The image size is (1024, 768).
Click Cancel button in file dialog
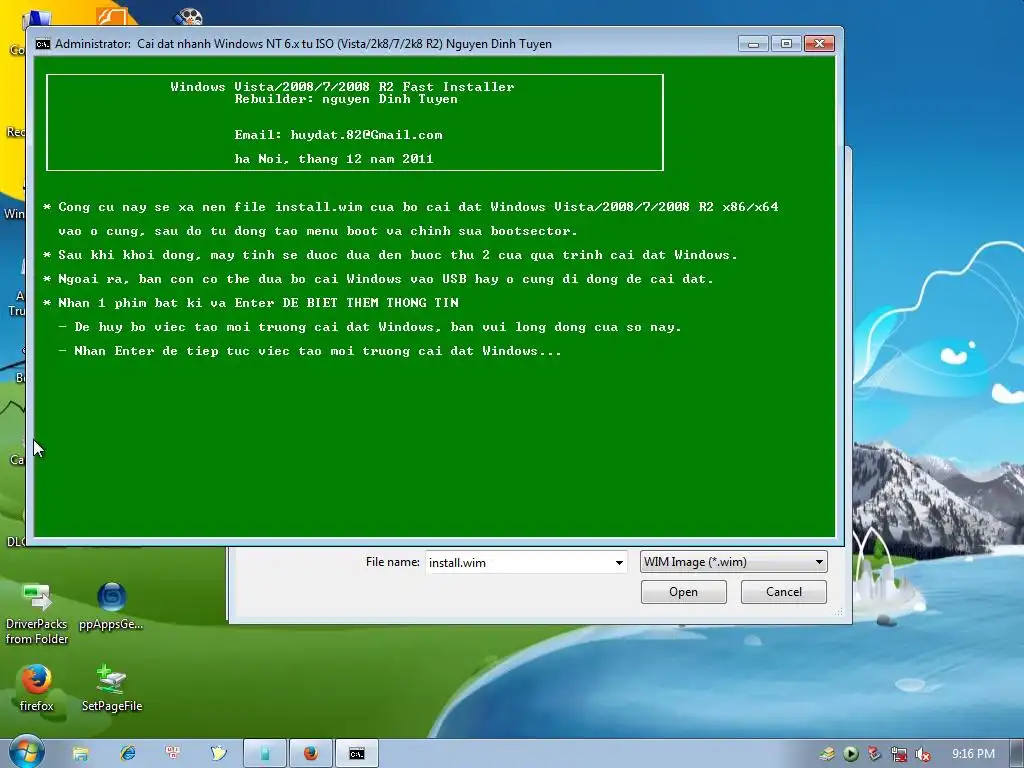[x=783, y=592]
